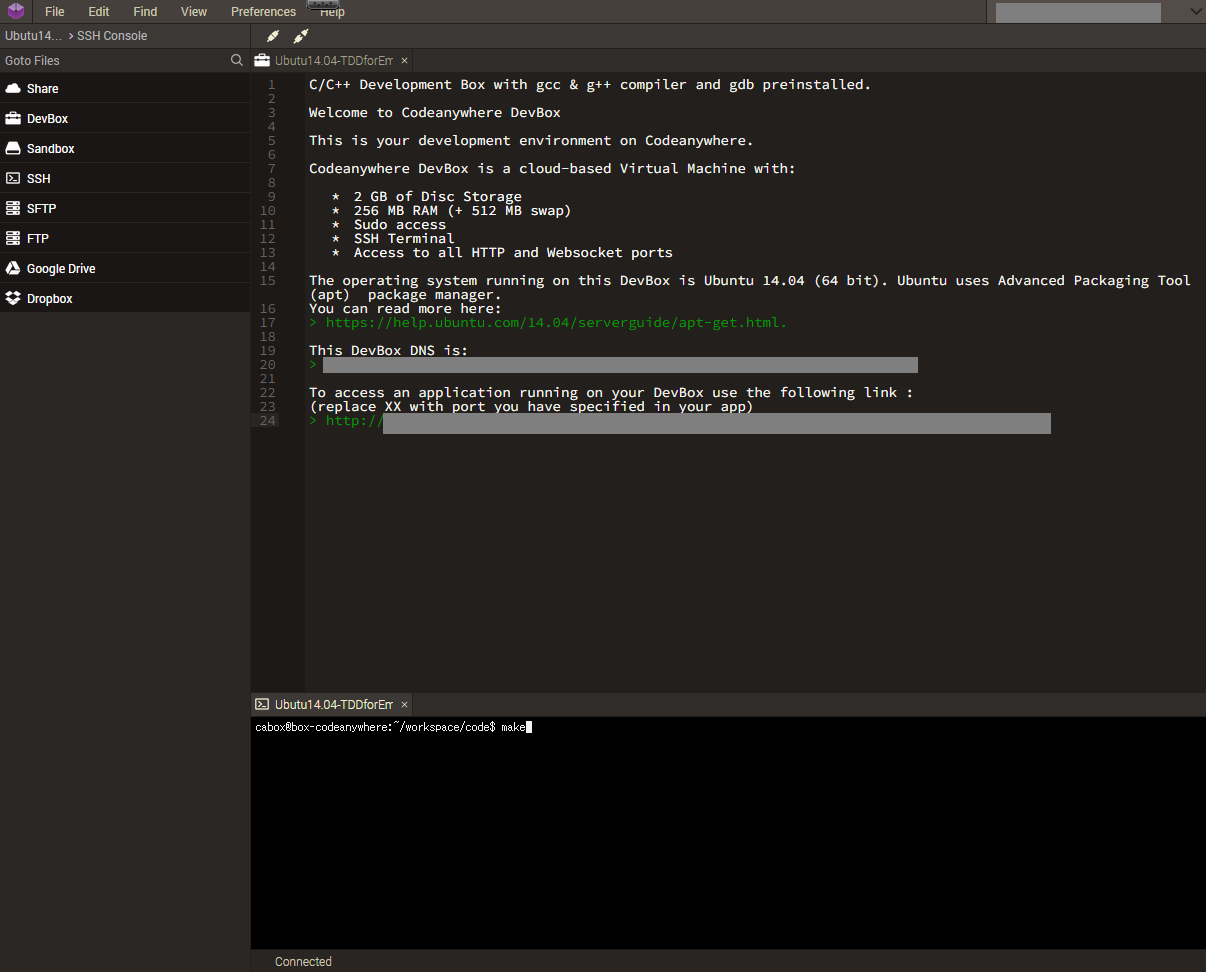Click the 'Welcome to Codeanywhere DevBox' line
Screen dimensions: 1206x972
[x=435, y=113]
